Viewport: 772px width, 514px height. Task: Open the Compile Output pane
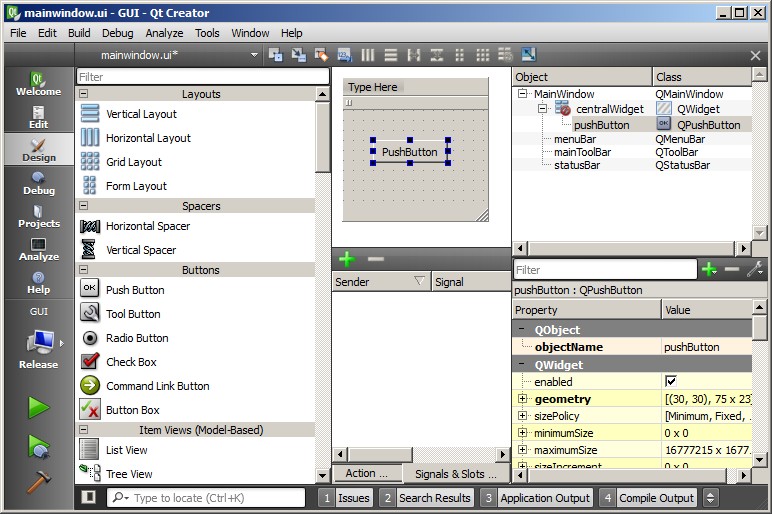pos(648,498)
